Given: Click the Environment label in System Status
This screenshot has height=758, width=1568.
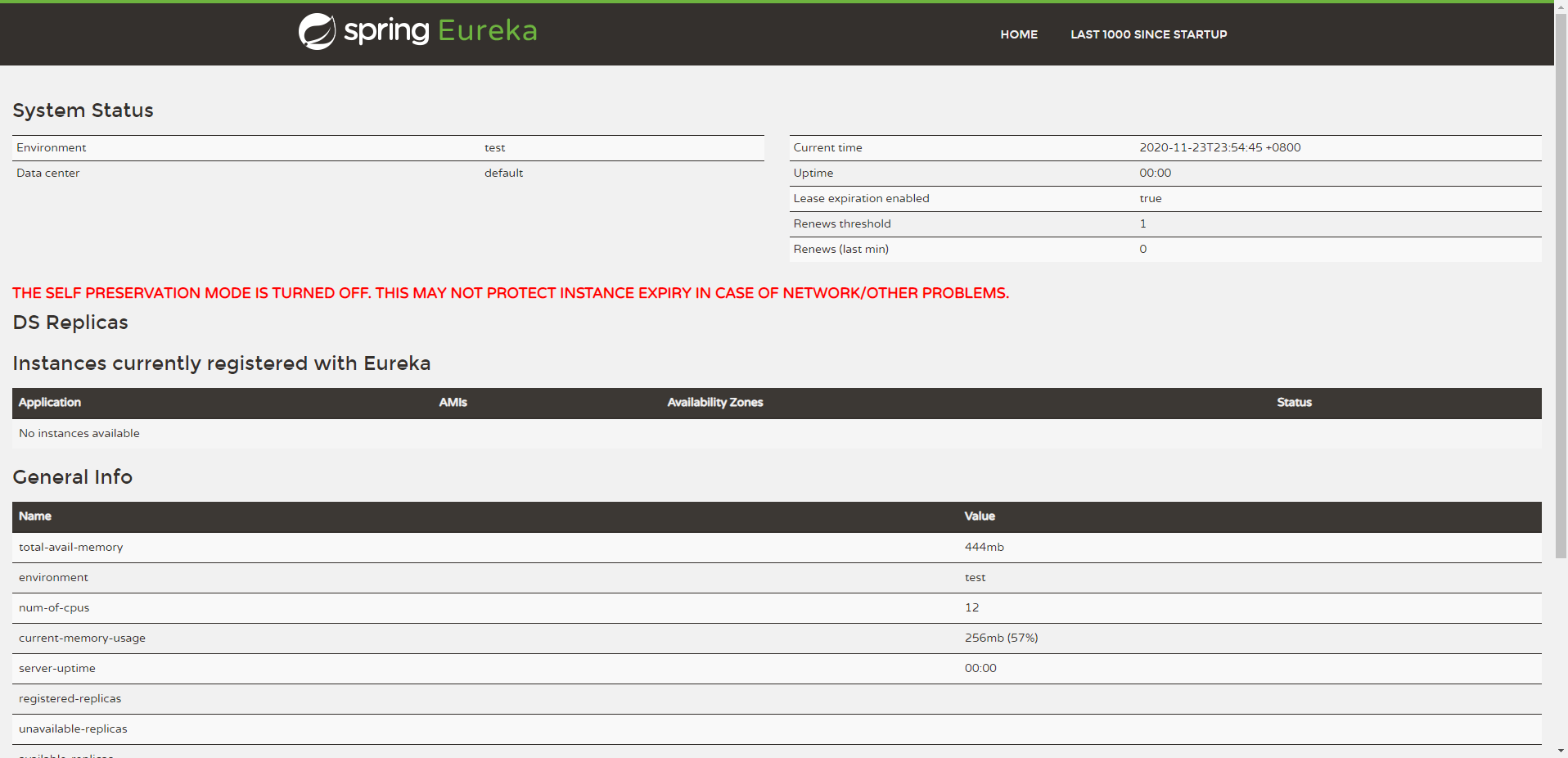Looking at the screenshot, I should pyautogui.click(x=52, y=147).
